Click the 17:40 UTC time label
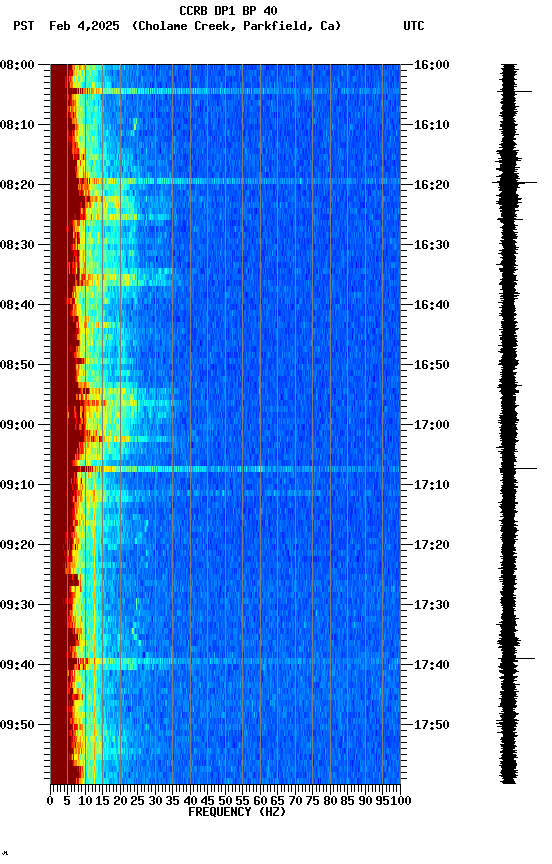The height and width of the screenshot is (864, 552). pos(432,665)
